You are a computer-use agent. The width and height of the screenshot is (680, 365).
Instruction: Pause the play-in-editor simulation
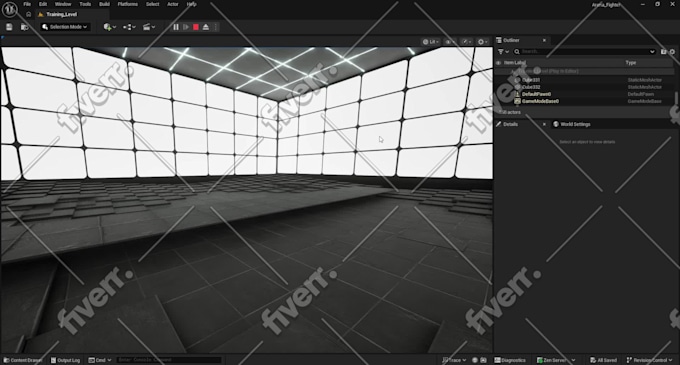coord(176,27)
